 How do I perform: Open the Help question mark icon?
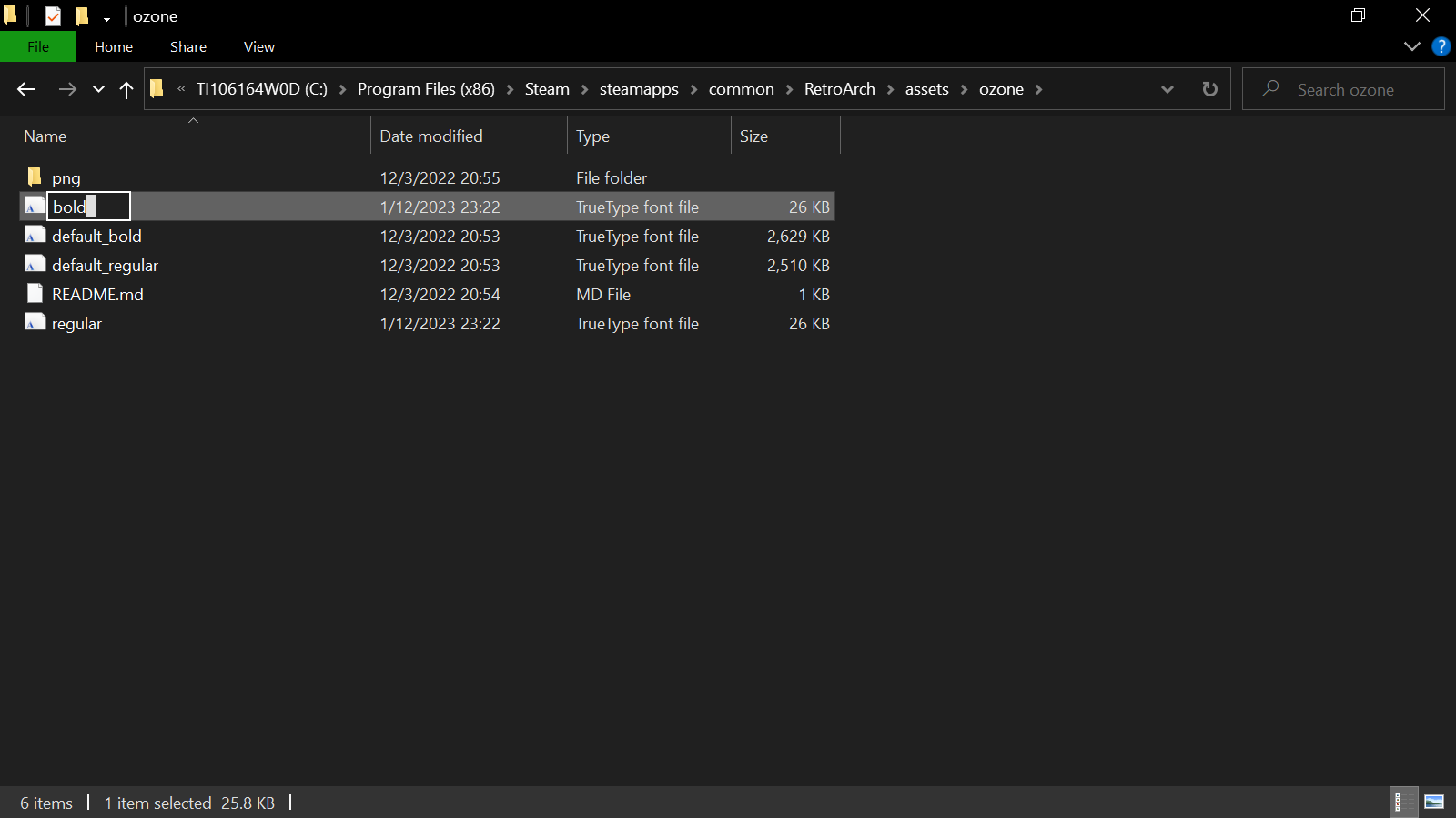click(x=1441, y=46)
